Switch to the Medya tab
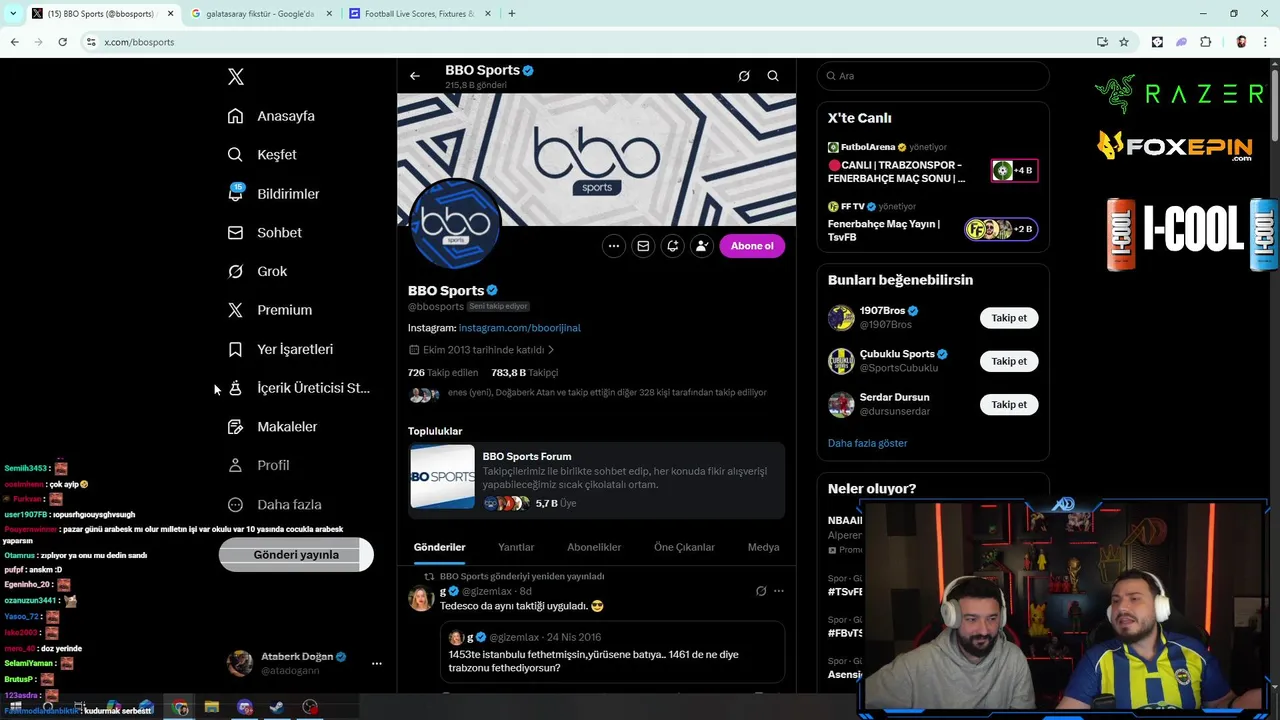This screenshot has width=1280, height=720. [763, 547]
